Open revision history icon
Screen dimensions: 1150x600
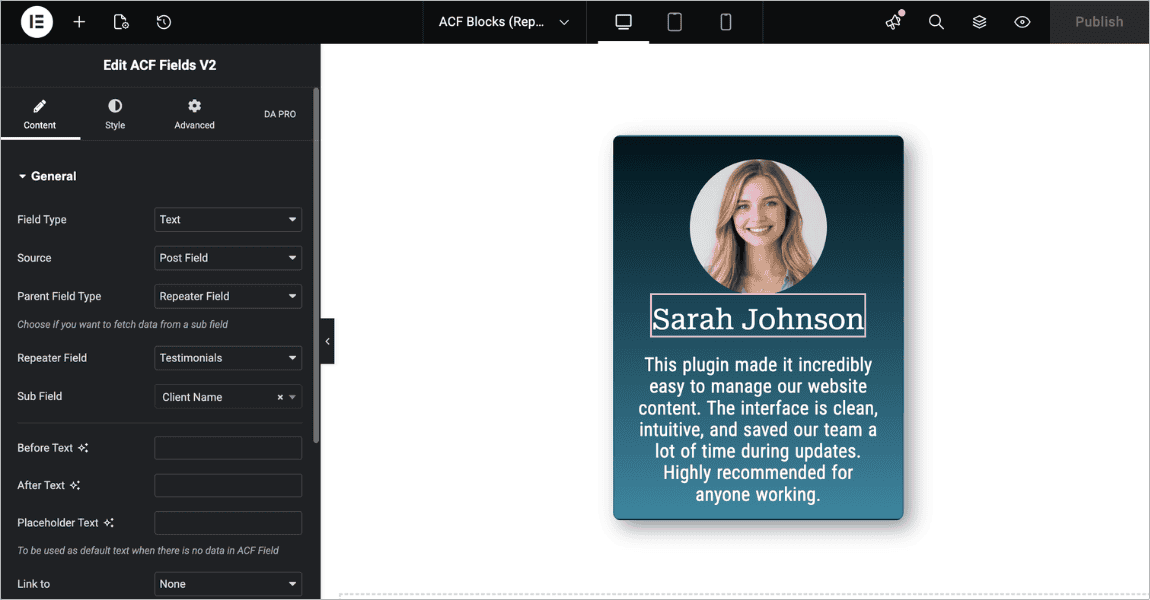[x=164, y=22]
